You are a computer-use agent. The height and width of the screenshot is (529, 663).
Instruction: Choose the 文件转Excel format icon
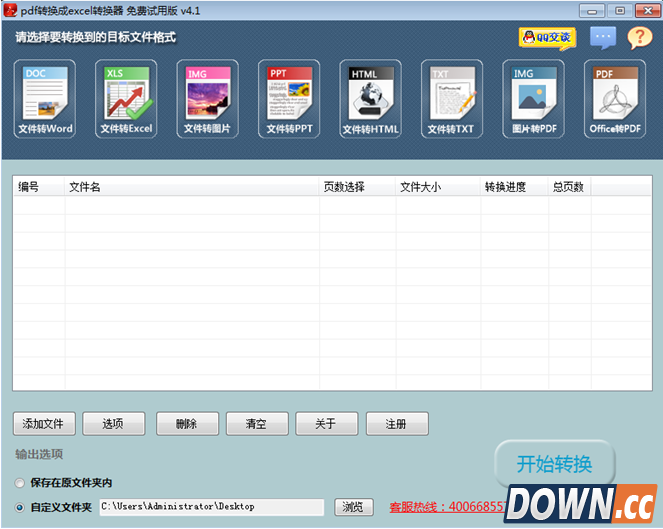[126, 99]
